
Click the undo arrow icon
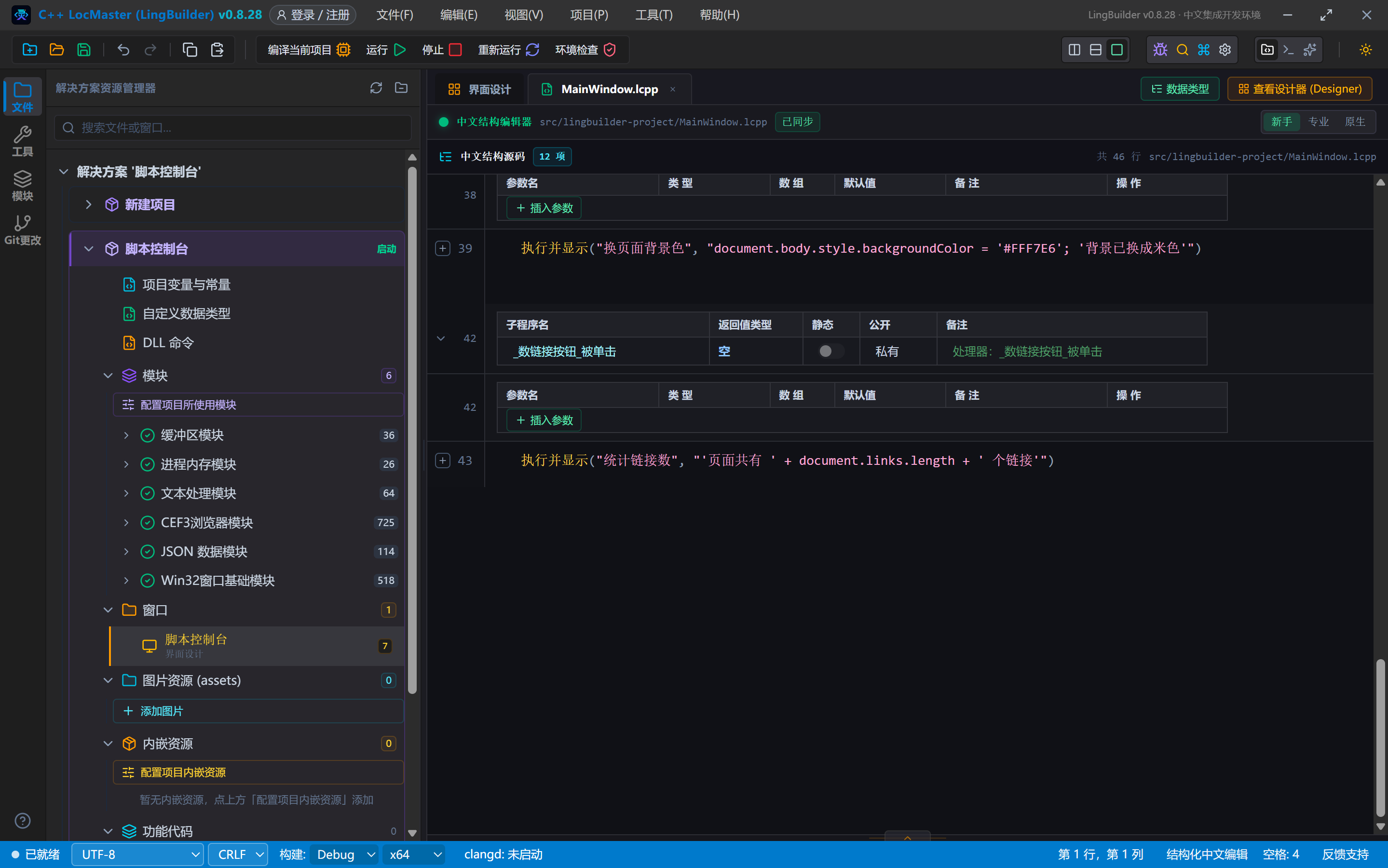click(x=123, y=50)
